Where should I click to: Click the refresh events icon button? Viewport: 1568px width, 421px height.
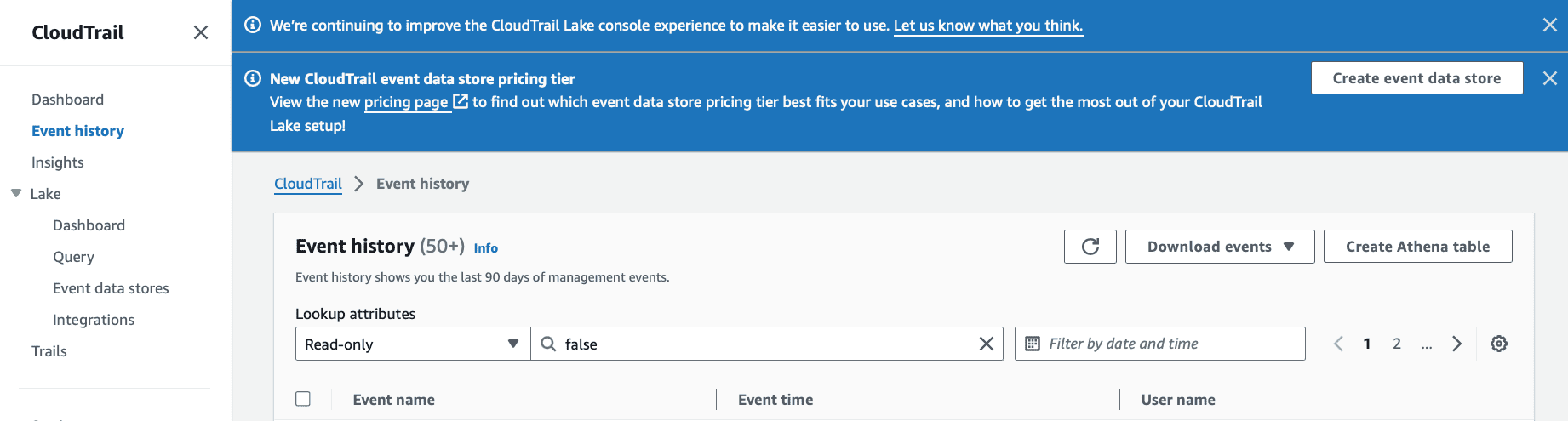pyautogui.click(x=1090, y=247)
